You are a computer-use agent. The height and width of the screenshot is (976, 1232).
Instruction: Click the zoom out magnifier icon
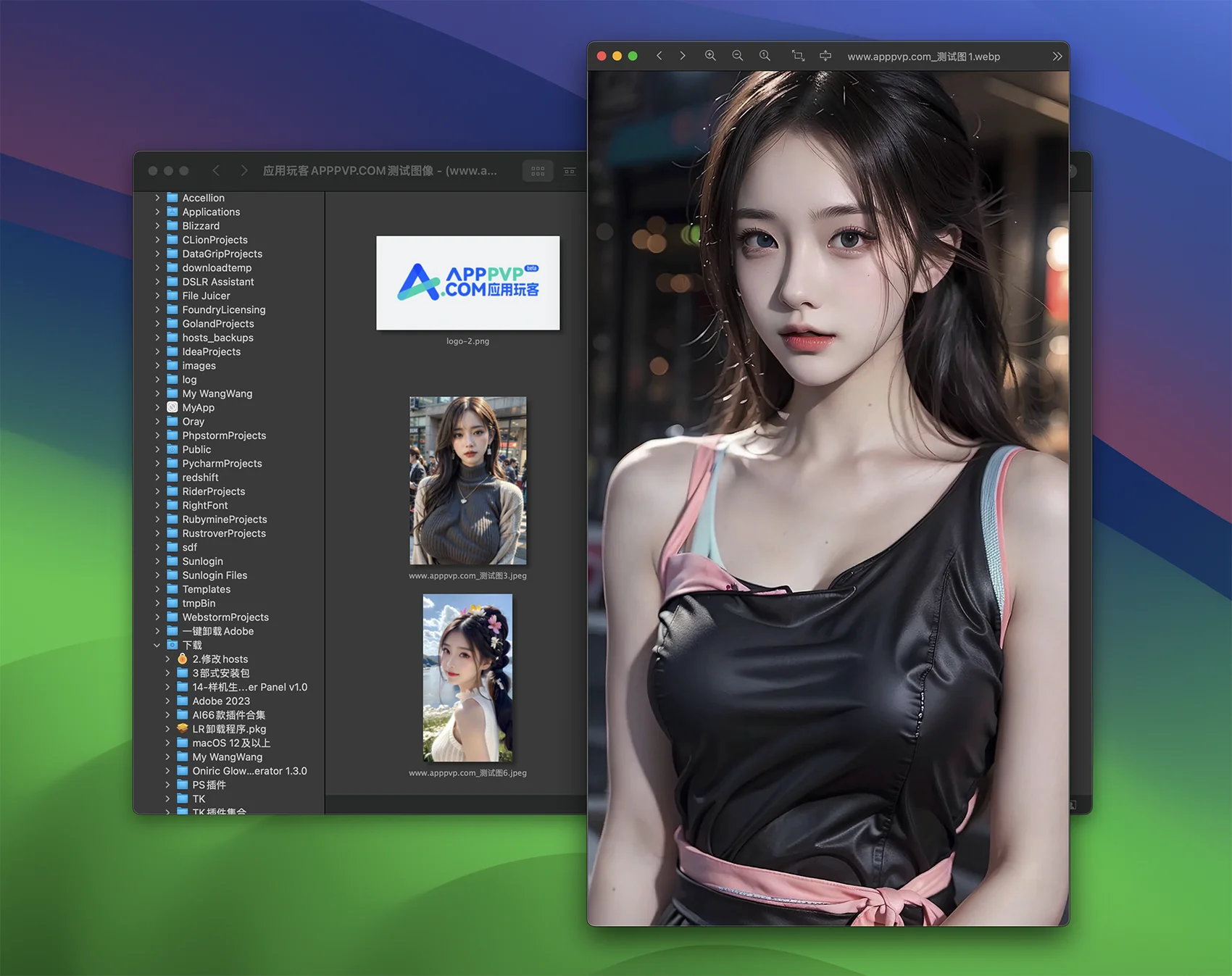tap(737, 56)
